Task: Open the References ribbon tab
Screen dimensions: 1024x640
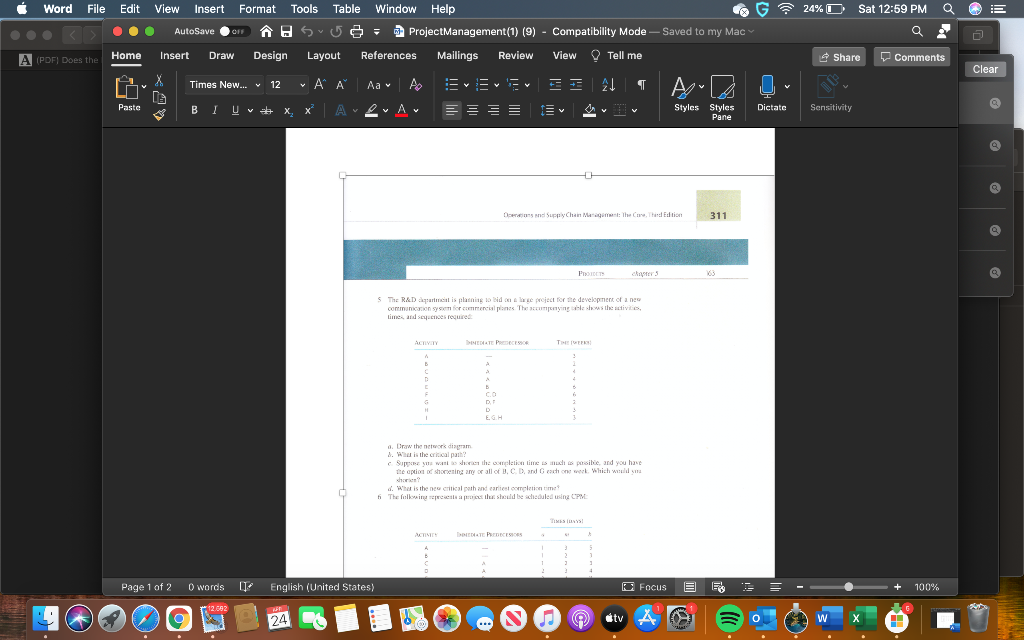Action: point(388,56)
